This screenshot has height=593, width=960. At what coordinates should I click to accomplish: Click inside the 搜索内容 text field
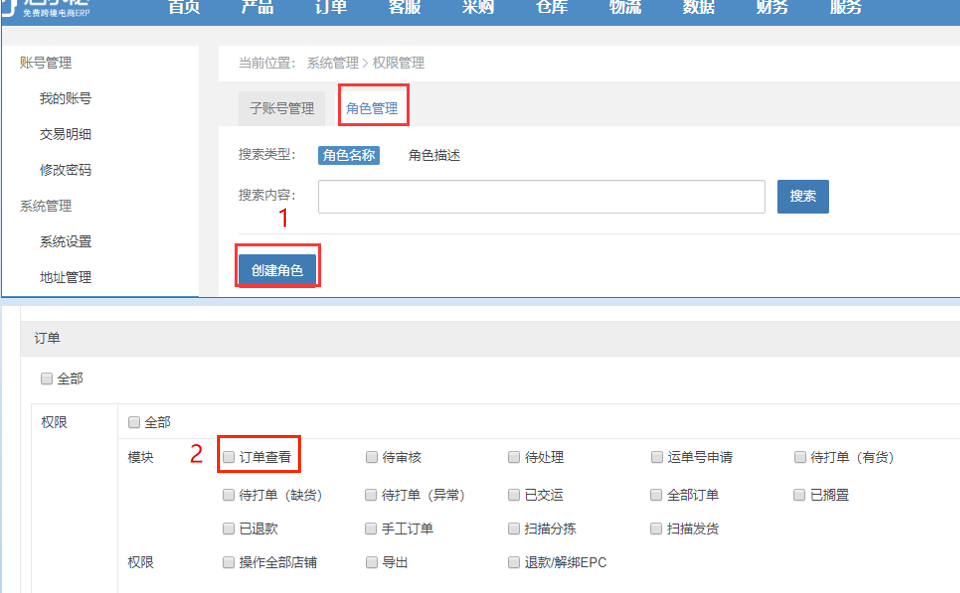tap(541, 197)
